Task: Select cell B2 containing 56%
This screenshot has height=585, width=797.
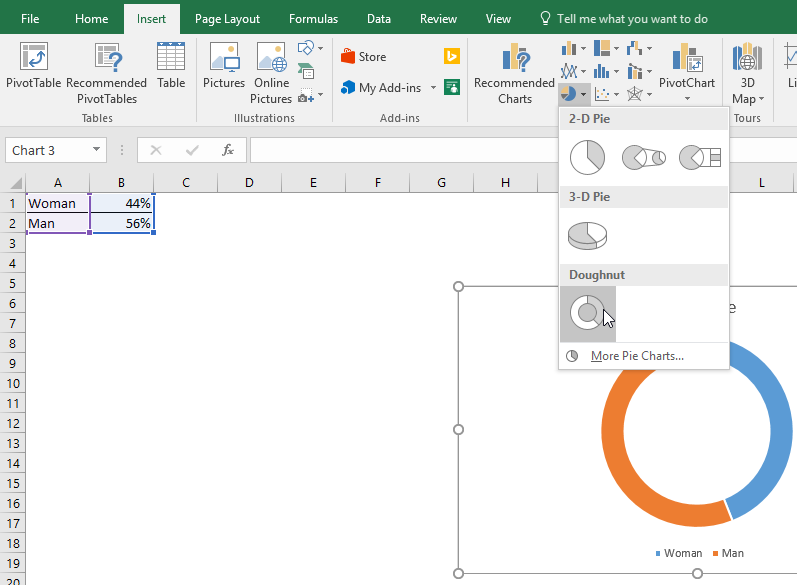Action: pos(121,223)
